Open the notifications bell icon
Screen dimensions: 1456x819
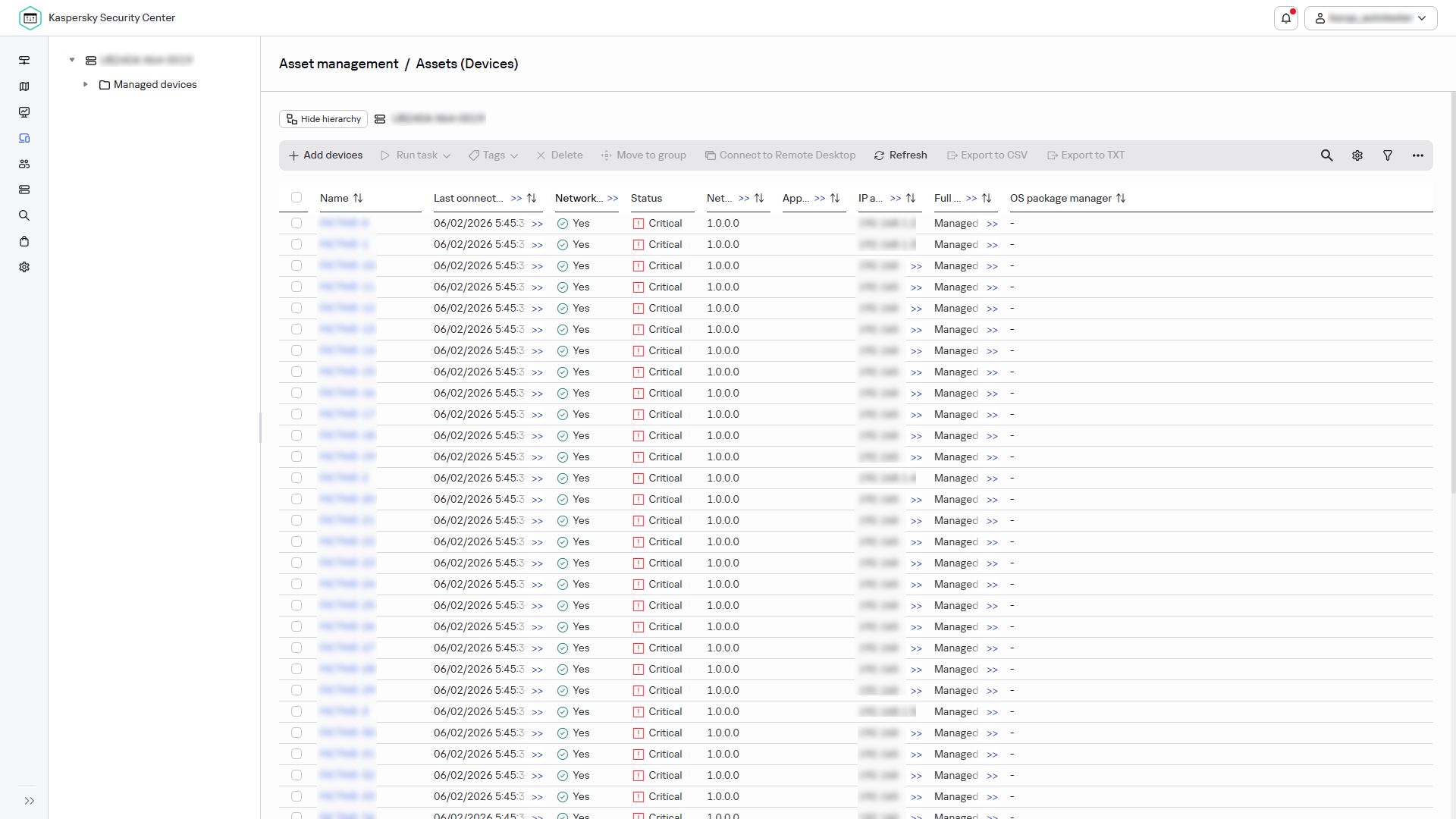tap(1286, 18)
